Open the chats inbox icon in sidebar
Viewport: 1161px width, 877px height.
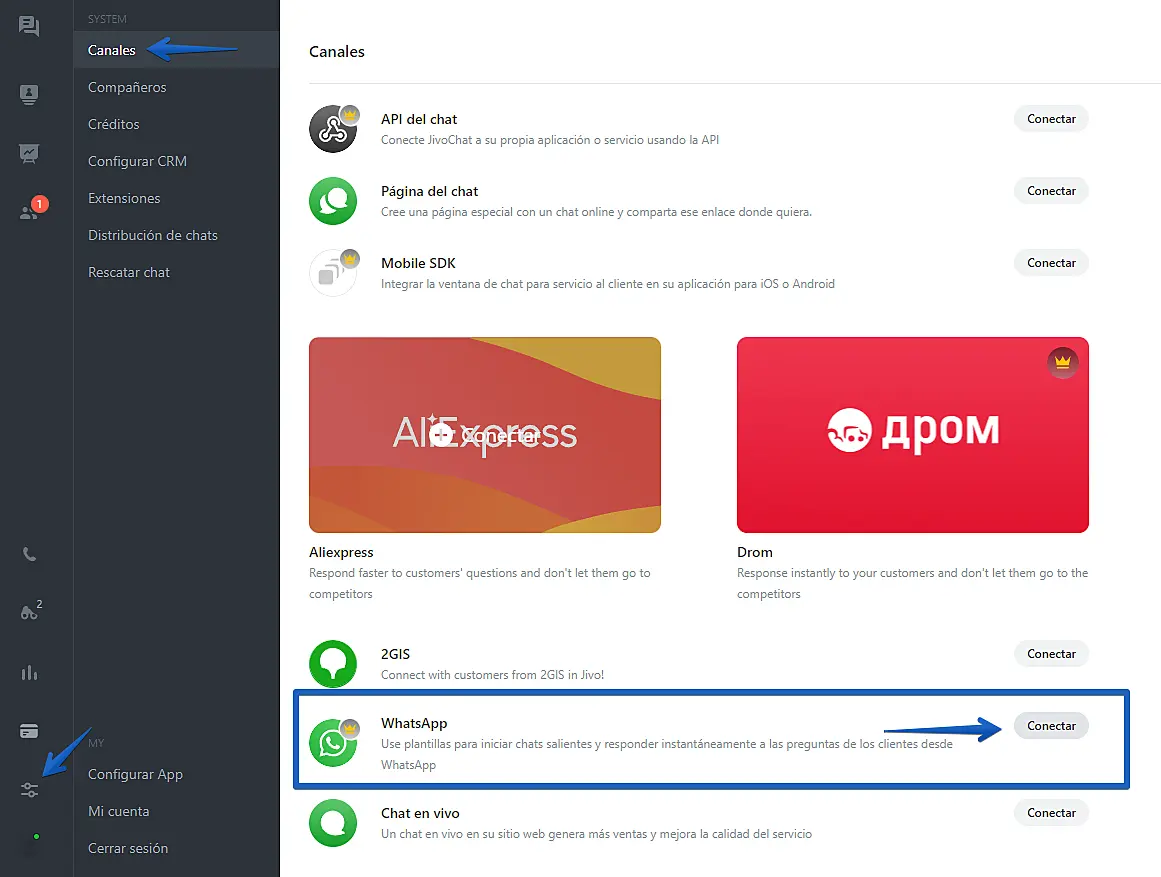point(29,27)
